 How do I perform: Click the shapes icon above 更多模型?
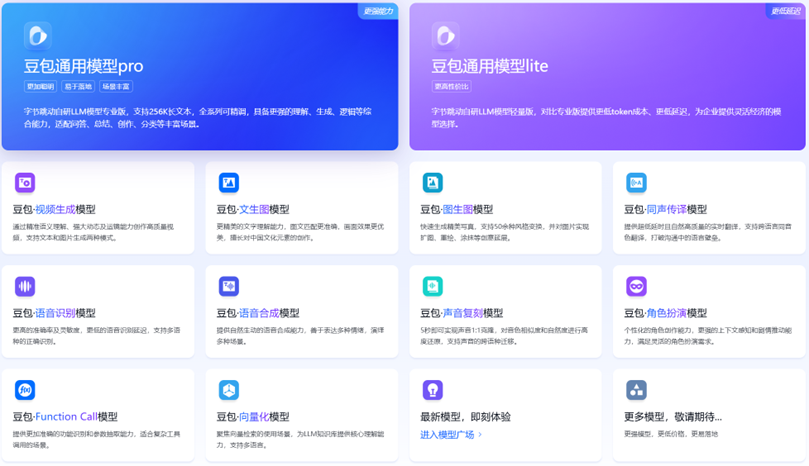point(636,390)
